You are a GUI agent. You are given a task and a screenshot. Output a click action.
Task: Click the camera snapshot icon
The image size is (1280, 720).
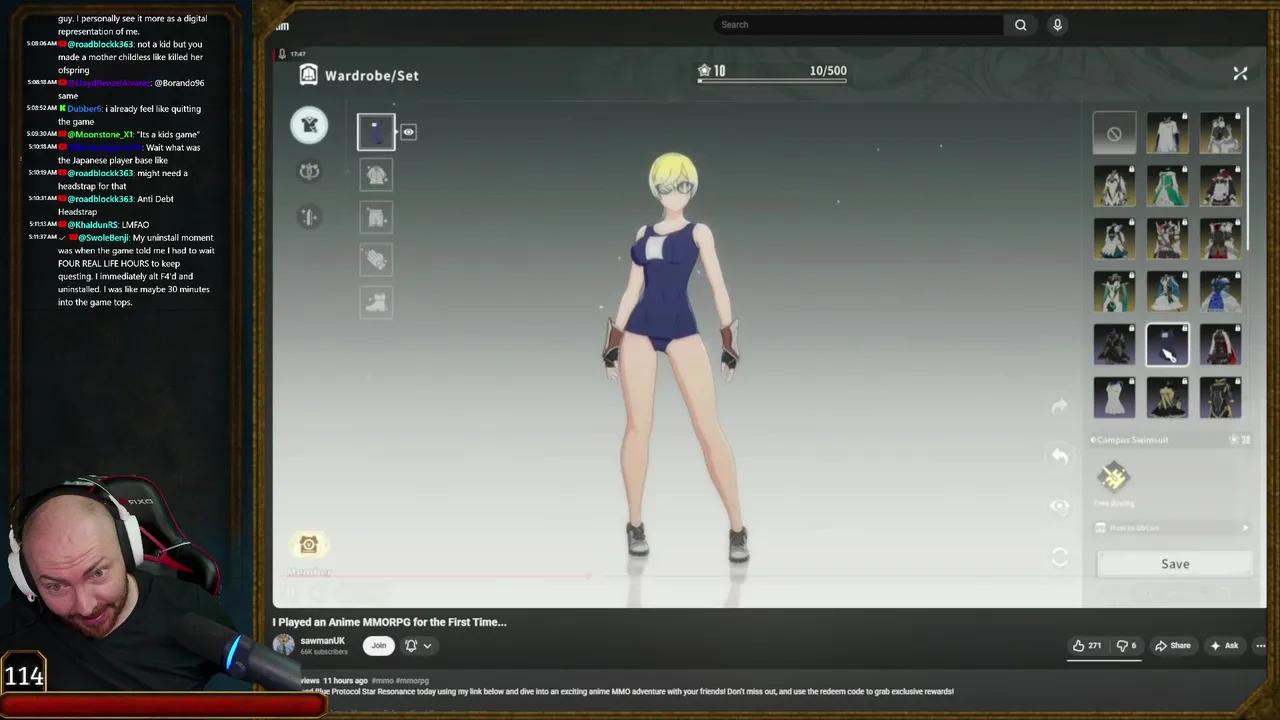[308, 544]
